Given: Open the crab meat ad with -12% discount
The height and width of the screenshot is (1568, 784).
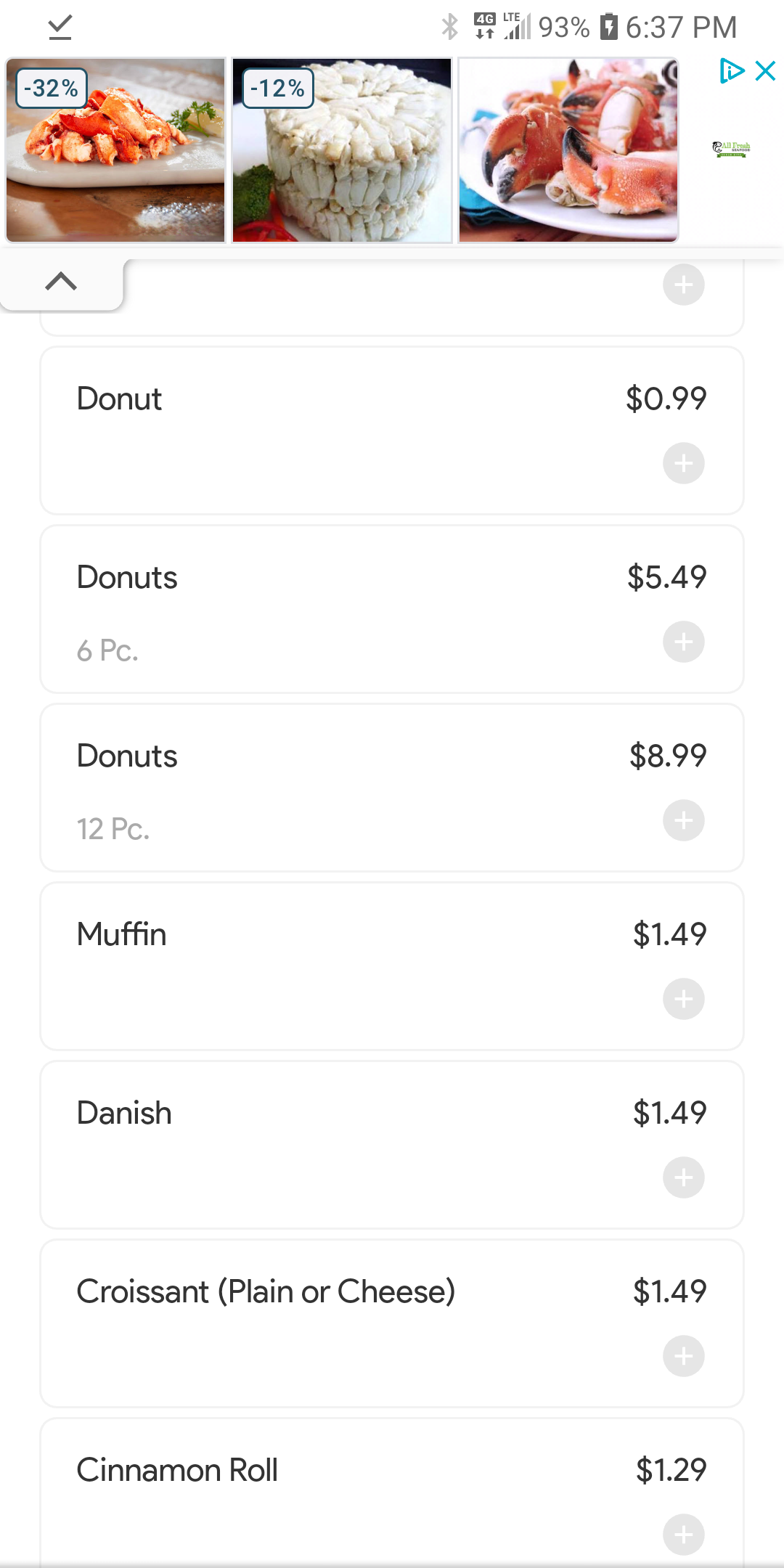Looking at the screenshot, I should pyautogui.click(x=342, y=150).
